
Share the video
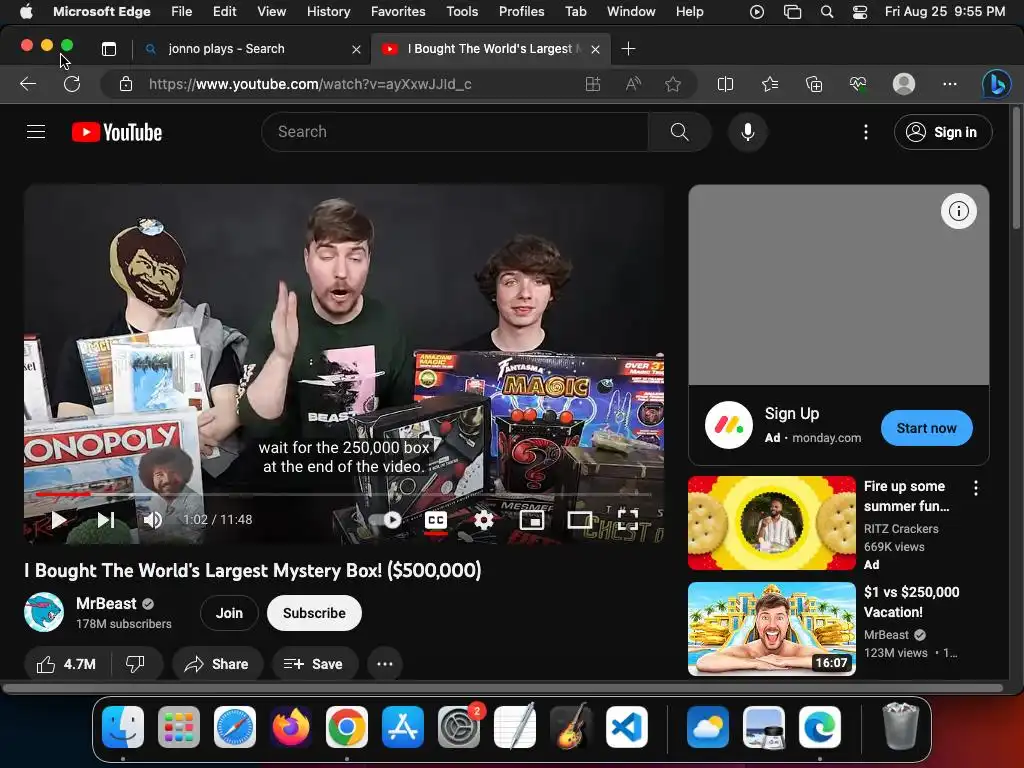(217, 664)
